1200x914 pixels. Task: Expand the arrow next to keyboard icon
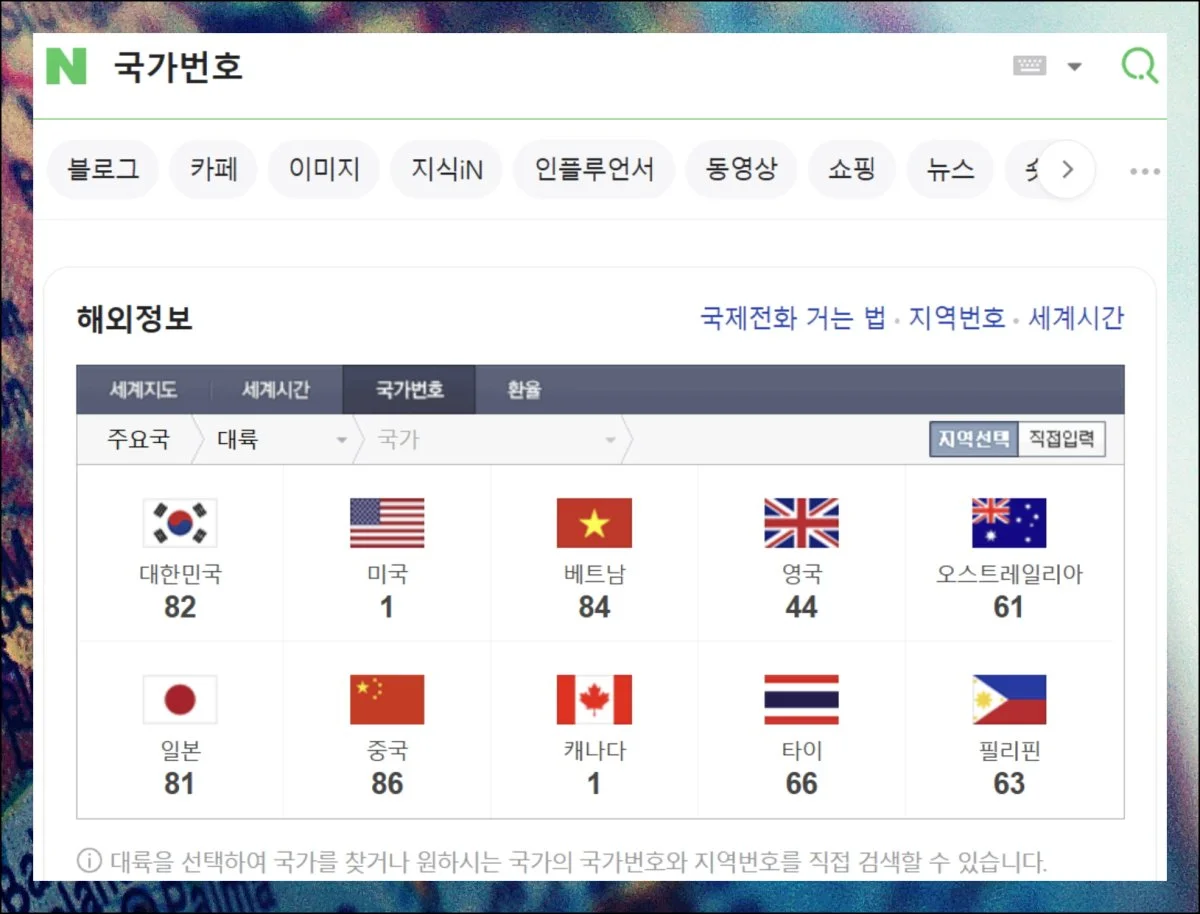(1075, 67)
